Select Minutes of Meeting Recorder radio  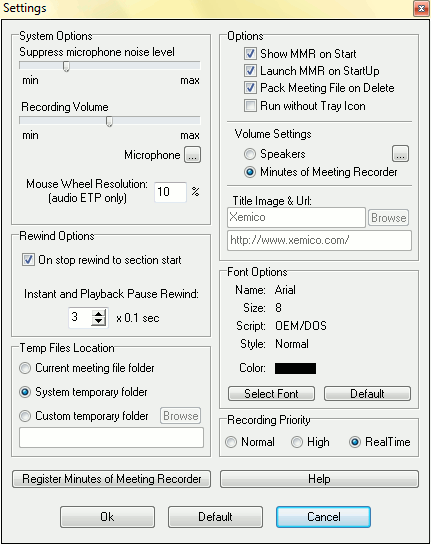click(x=250, y=172)
